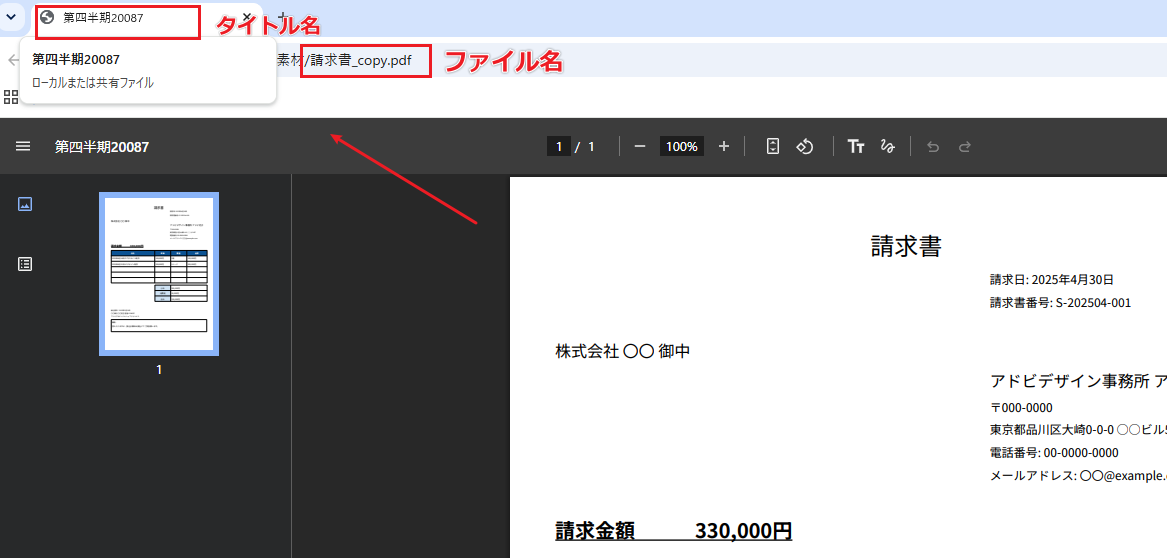Click the 株式会社 〇〇 御中 text

[x=622, y=351]
